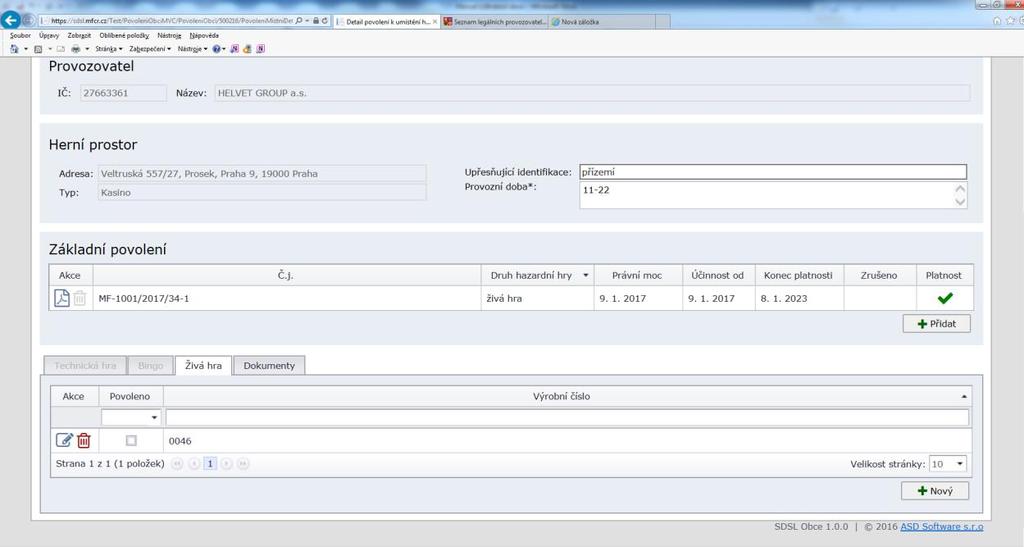The width and height of the screenshot is (1024, 547).
Task: Click the disabled Technická hra tab
Action: coord(85,366)
